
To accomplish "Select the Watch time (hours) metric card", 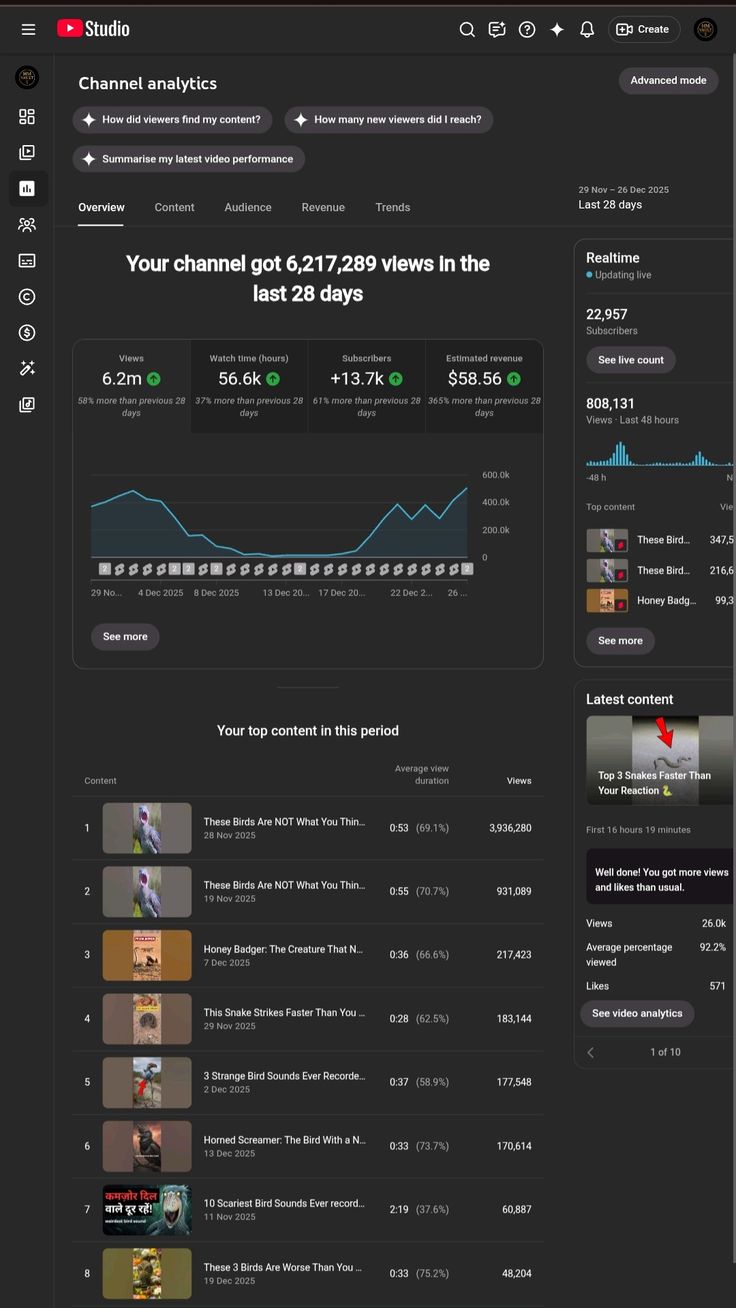I will (249, 387).
